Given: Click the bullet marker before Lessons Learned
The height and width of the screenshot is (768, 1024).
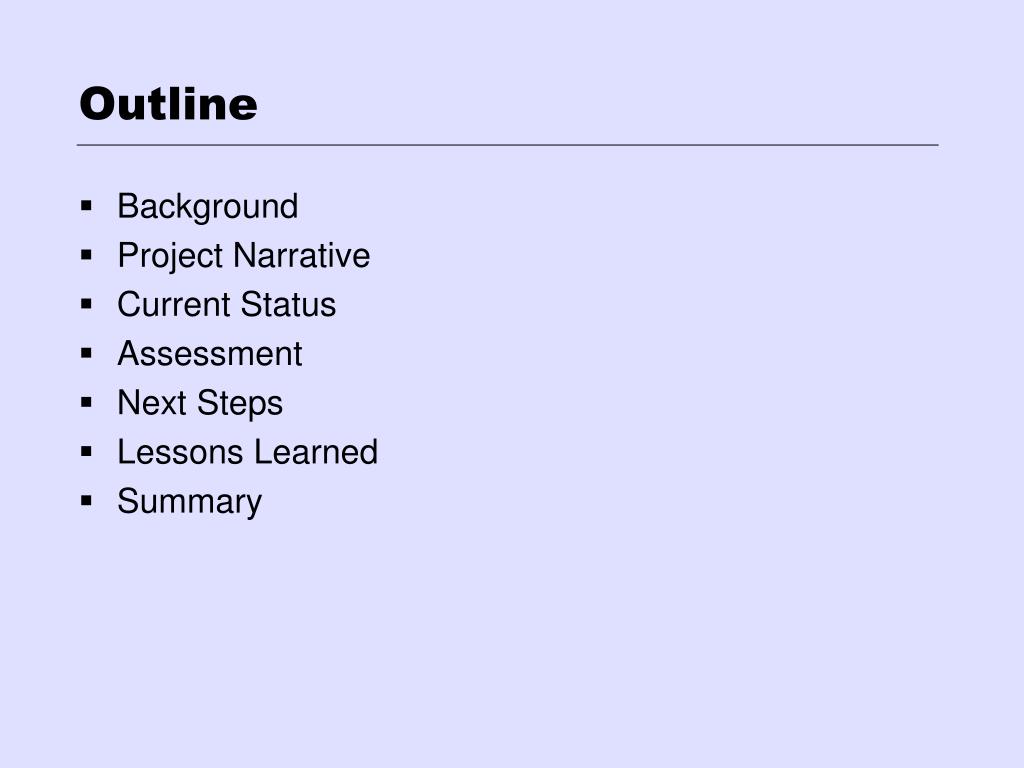Looking at the screenshot, I should pos(86,451).
